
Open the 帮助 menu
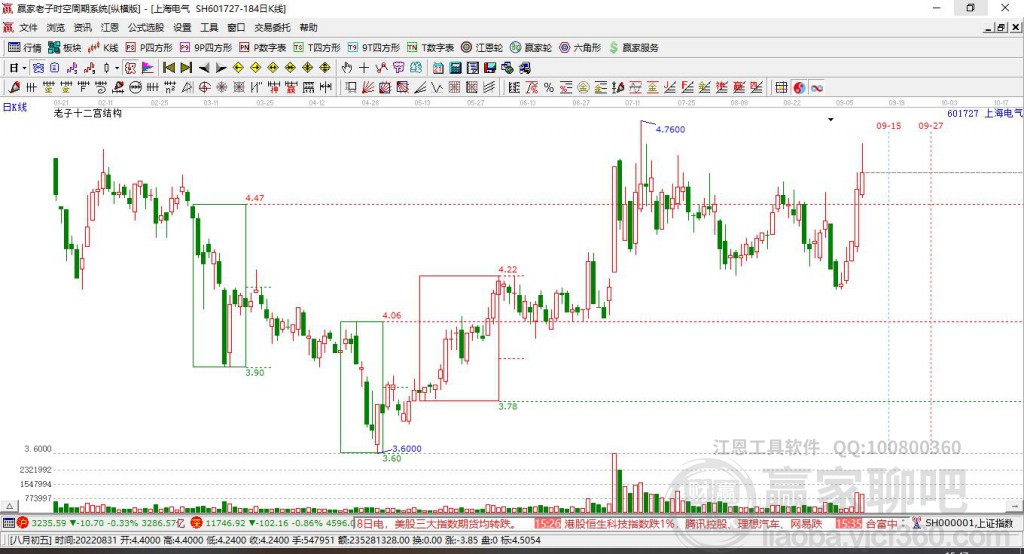point(308,27)
